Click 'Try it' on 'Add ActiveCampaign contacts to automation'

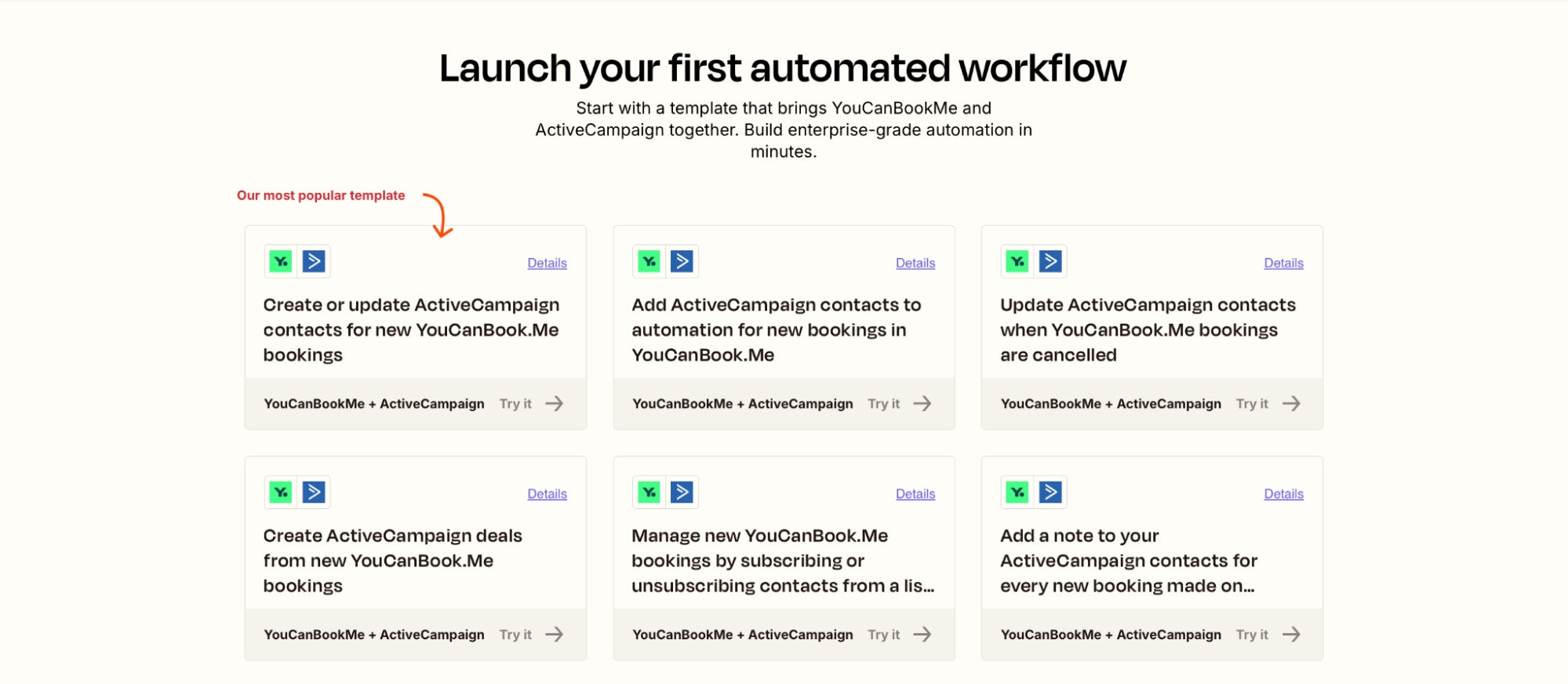pyautogui.click(x=883, y=403)
